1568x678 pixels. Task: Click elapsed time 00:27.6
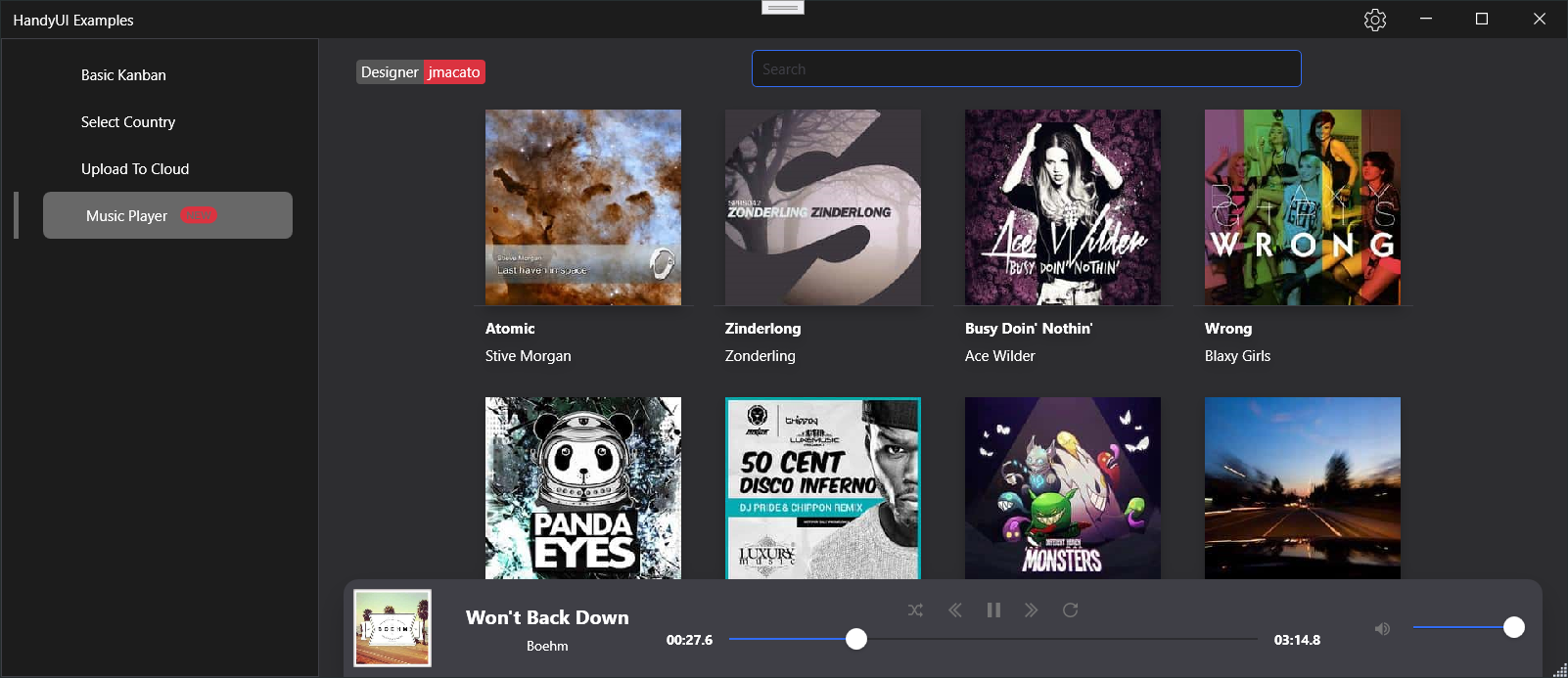tap(690, 640)
